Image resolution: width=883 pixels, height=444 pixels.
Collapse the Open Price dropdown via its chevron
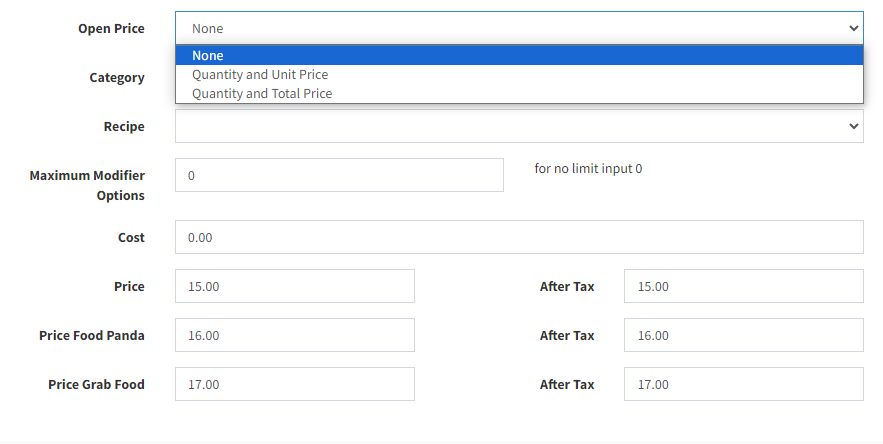853,28
